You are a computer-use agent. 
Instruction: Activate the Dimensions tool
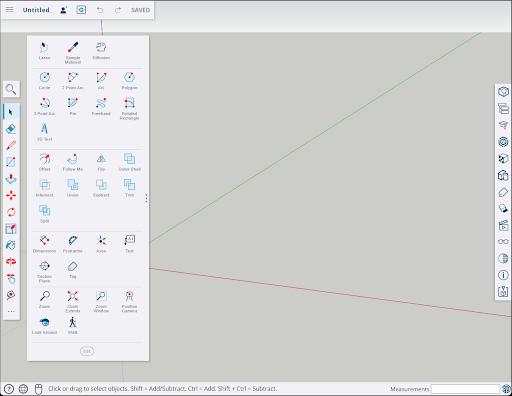coord(44,244)
